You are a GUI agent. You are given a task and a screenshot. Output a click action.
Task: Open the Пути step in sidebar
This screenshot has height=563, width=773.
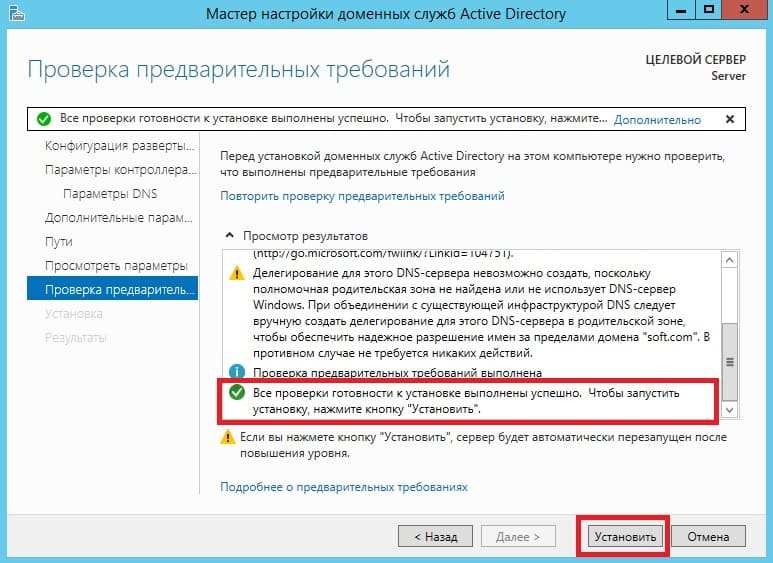pos(59,242)
